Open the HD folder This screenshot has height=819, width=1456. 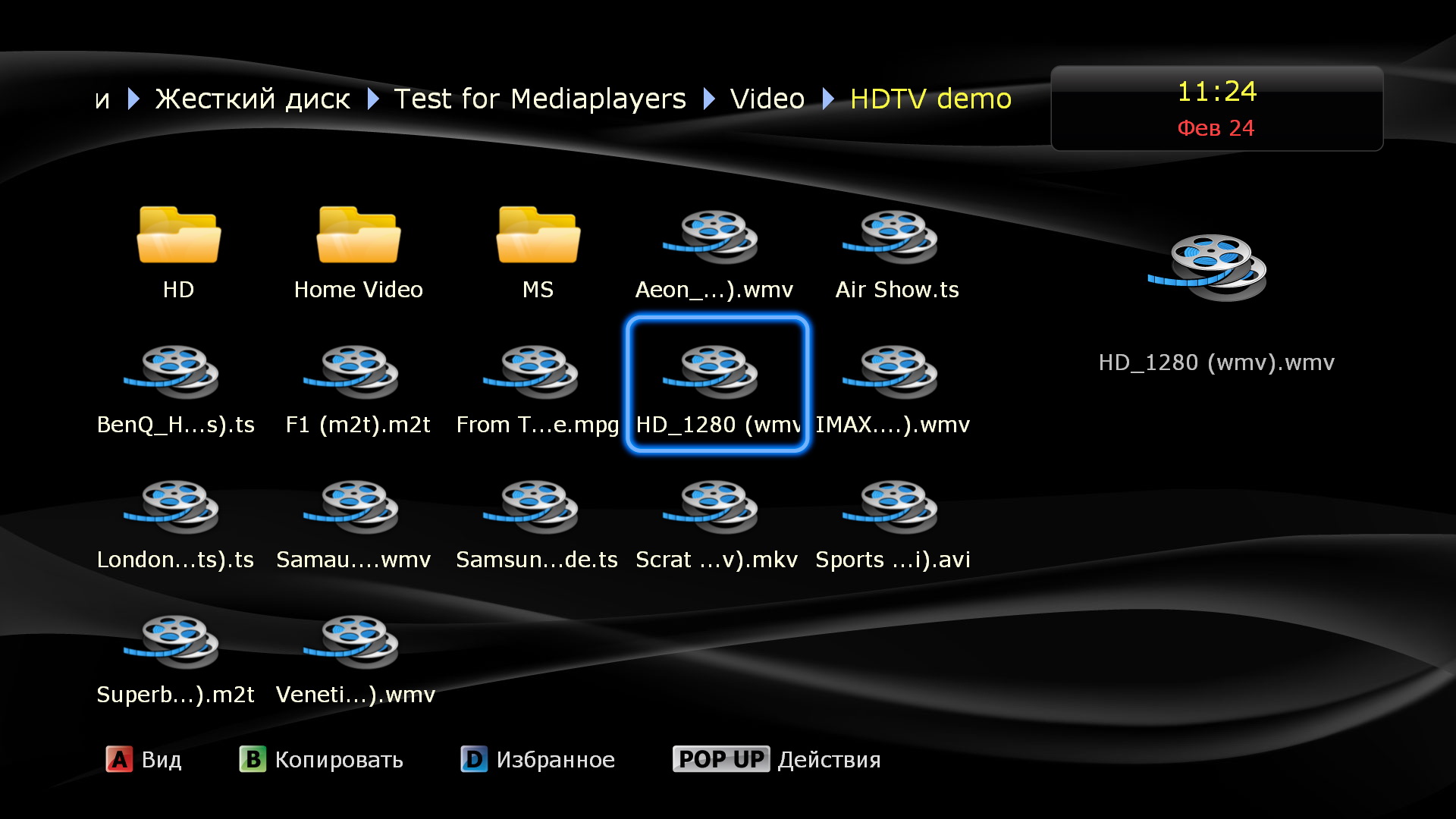tap(178, 237)
